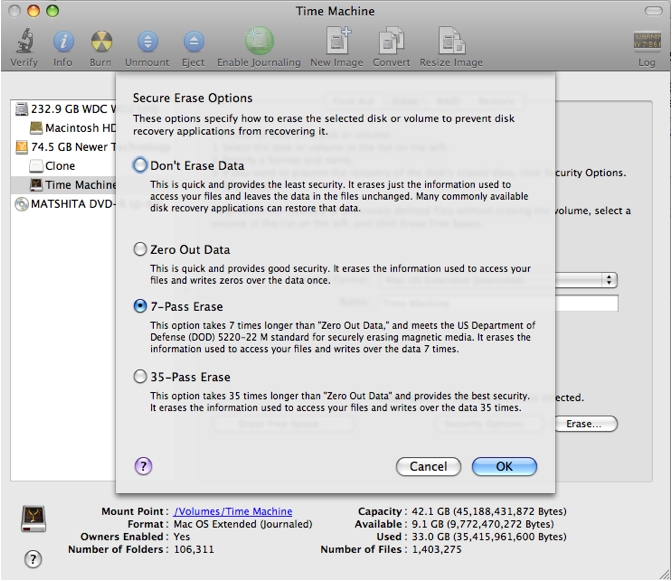Click the Available value 9.1 GB
This screenshot has width=672, height=581.
(483, 524)
